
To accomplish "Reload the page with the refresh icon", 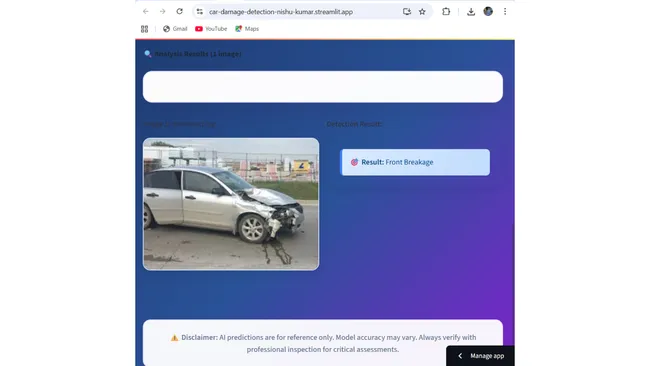I will click(179, 12).
